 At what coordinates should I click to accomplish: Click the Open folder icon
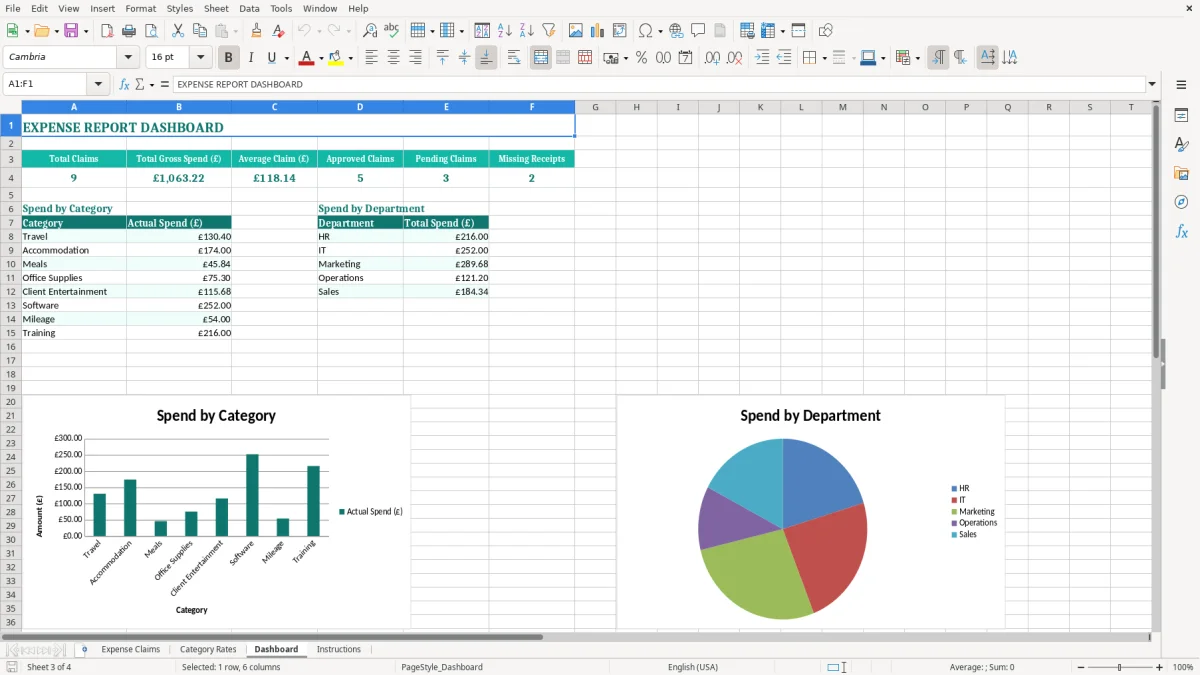click(40, 31)
